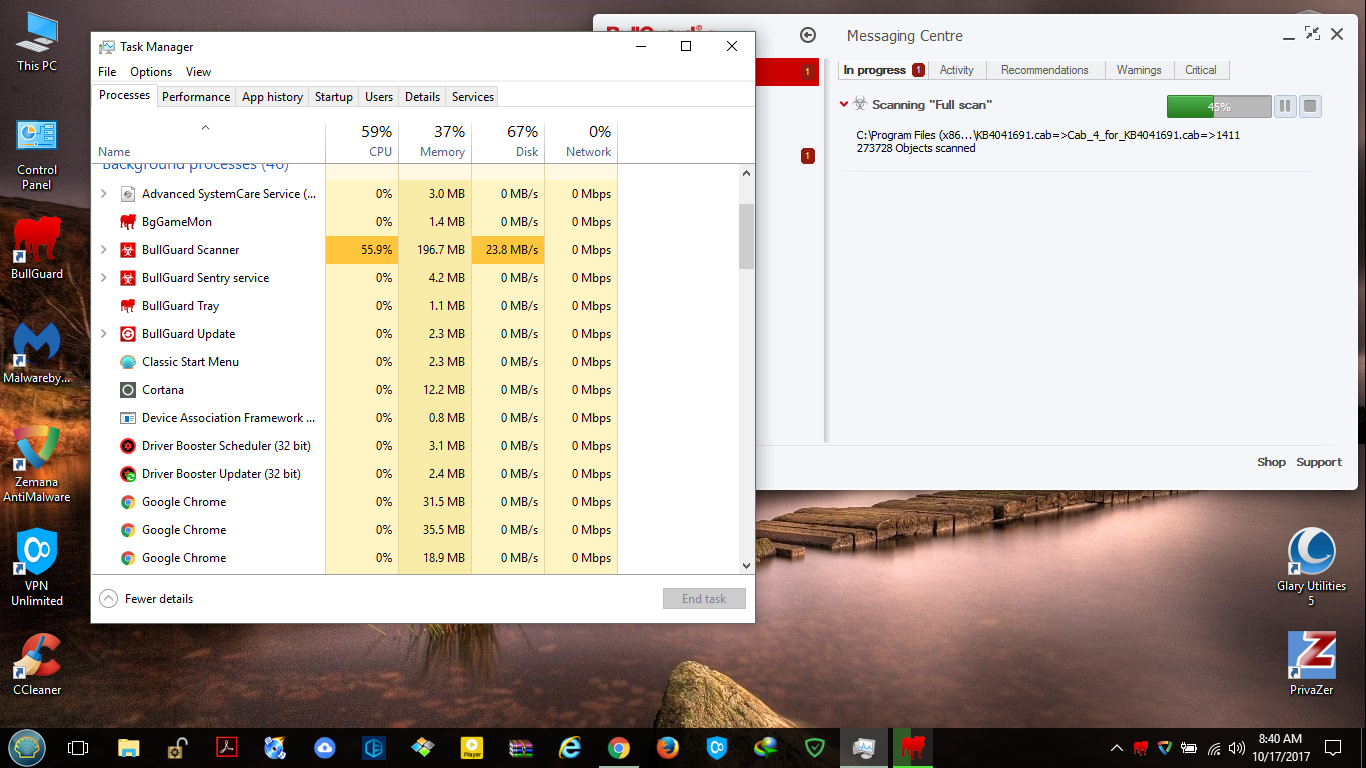
Task: Open the BullGuard Support link
Action: click(1319, 462)
